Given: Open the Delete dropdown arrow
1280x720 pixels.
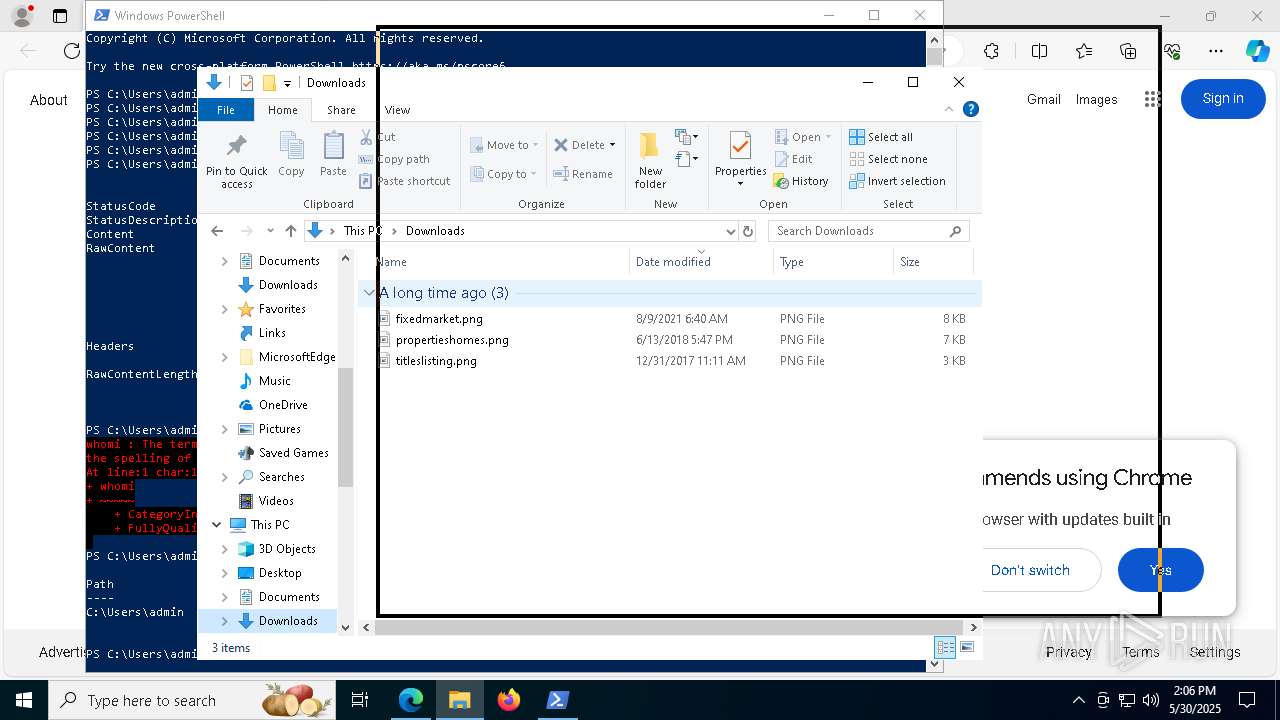Looking at the screenshot, I should (612, 145).
